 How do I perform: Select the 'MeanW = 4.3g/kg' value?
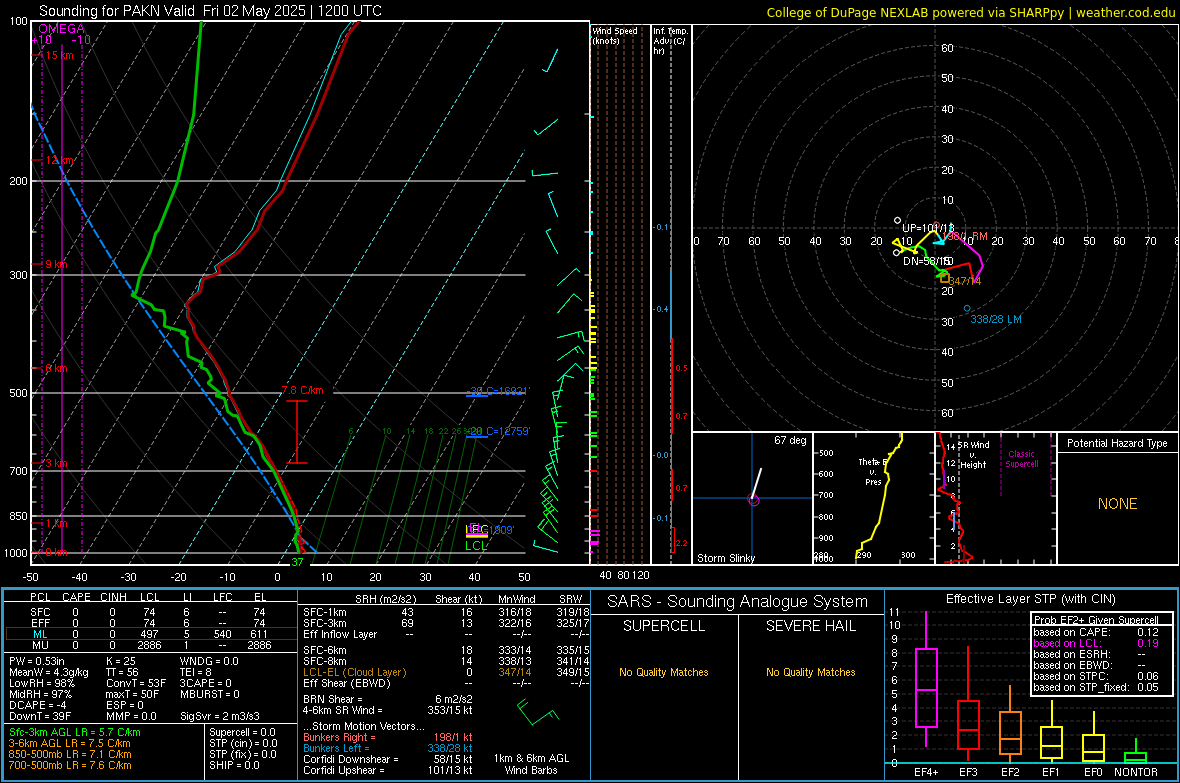click(49, 672)
